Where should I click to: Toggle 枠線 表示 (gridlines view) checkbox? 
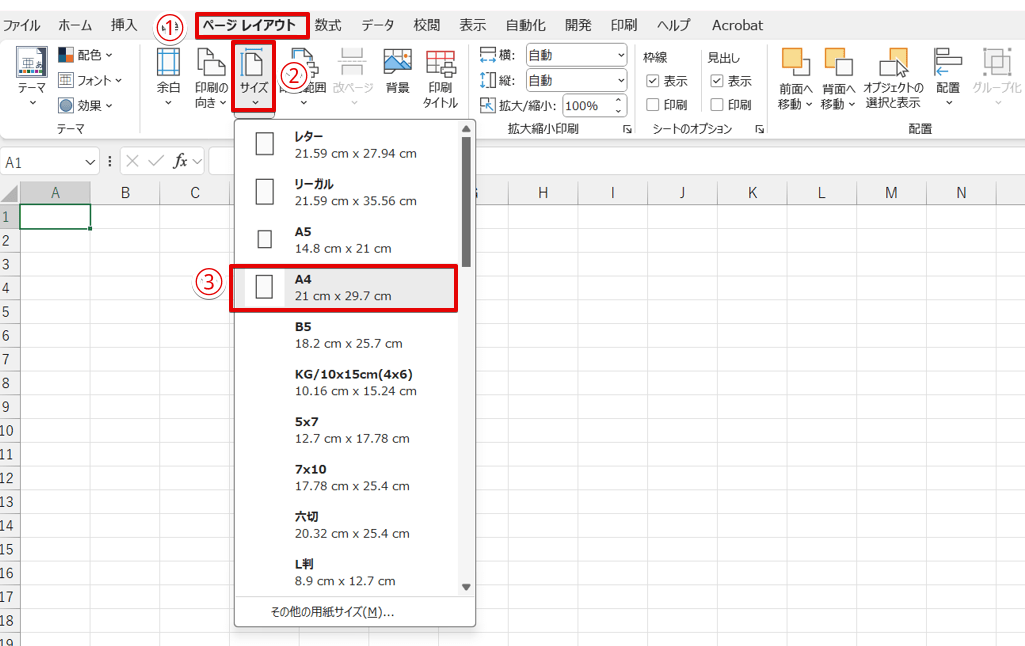tap(653, 81)
